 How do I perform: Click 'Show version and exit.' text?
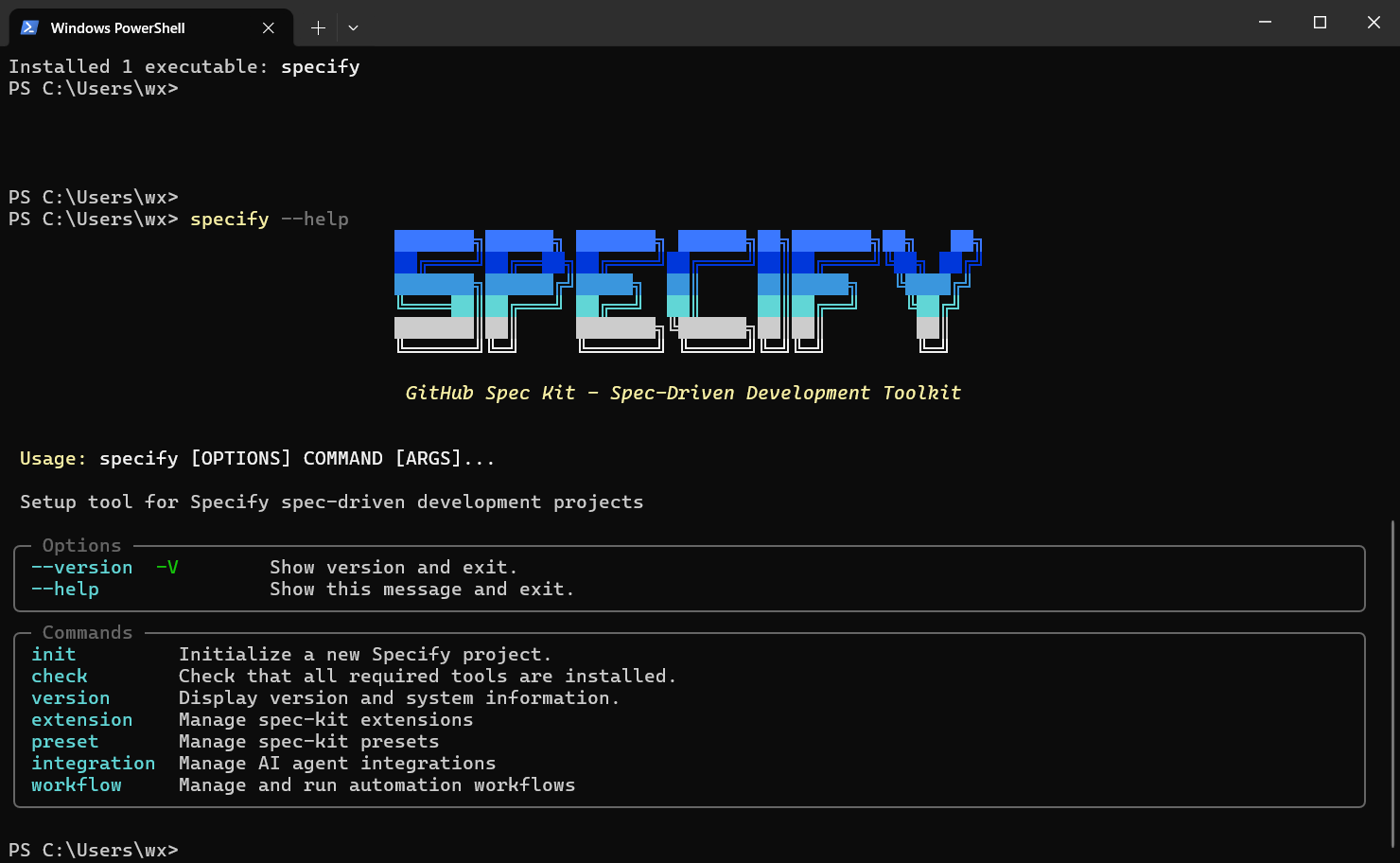click(394, 567)
